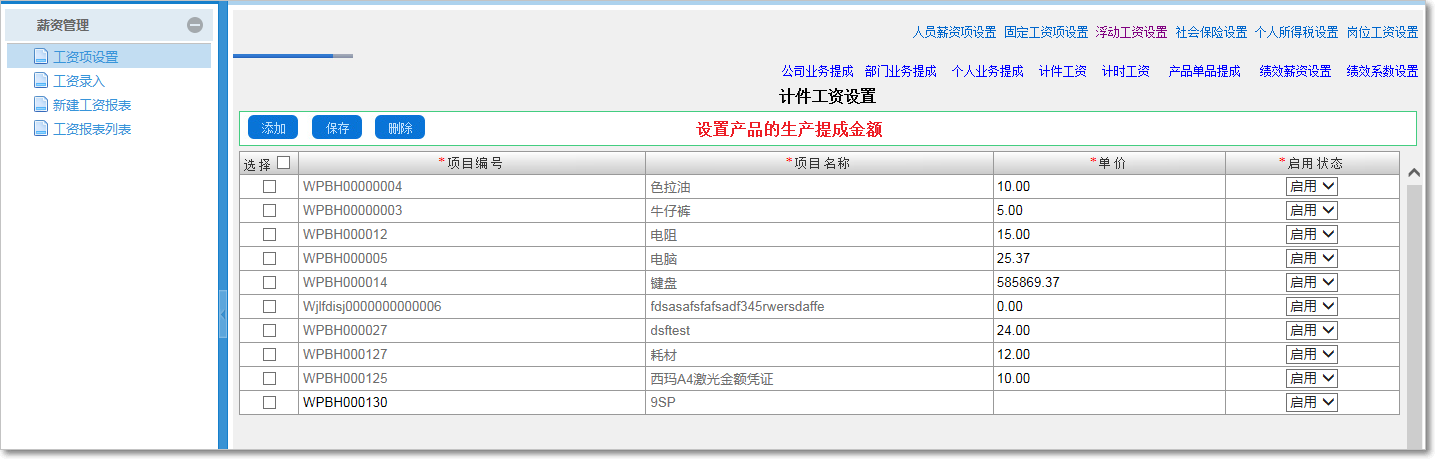Screen dimensions: 1435x459
Task: Click the sidebar collapse handle arrow
Action: tap(223, 314)
